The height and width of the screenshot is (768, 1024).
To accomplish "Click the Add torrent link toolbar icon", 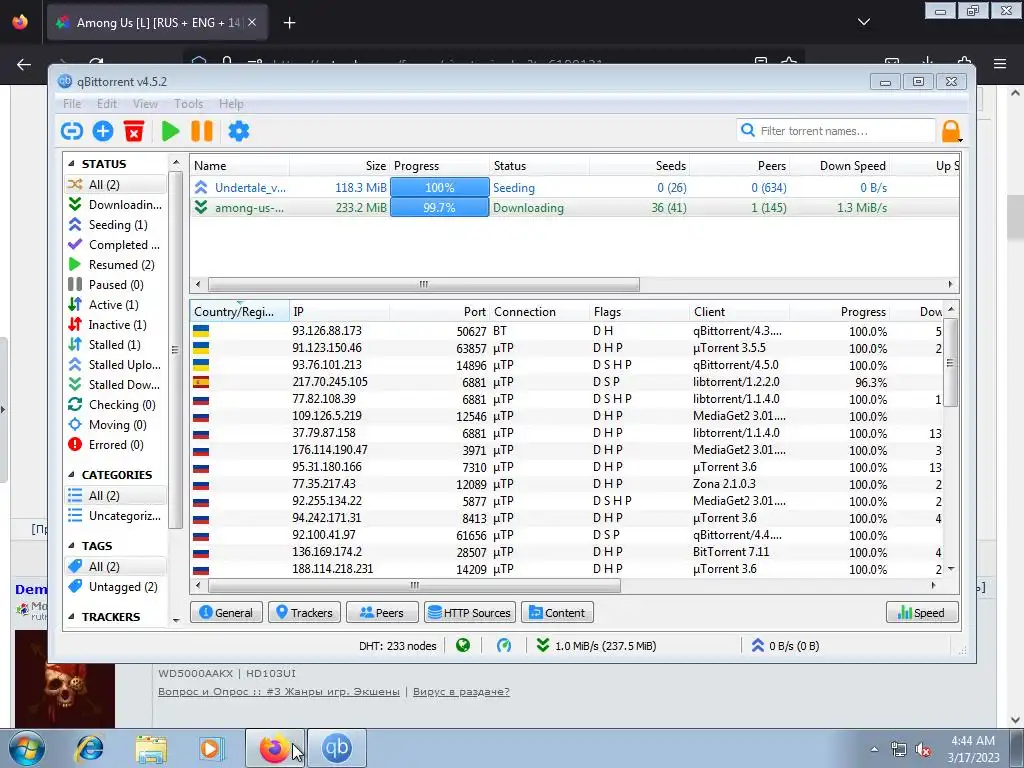I will point(72,131).
